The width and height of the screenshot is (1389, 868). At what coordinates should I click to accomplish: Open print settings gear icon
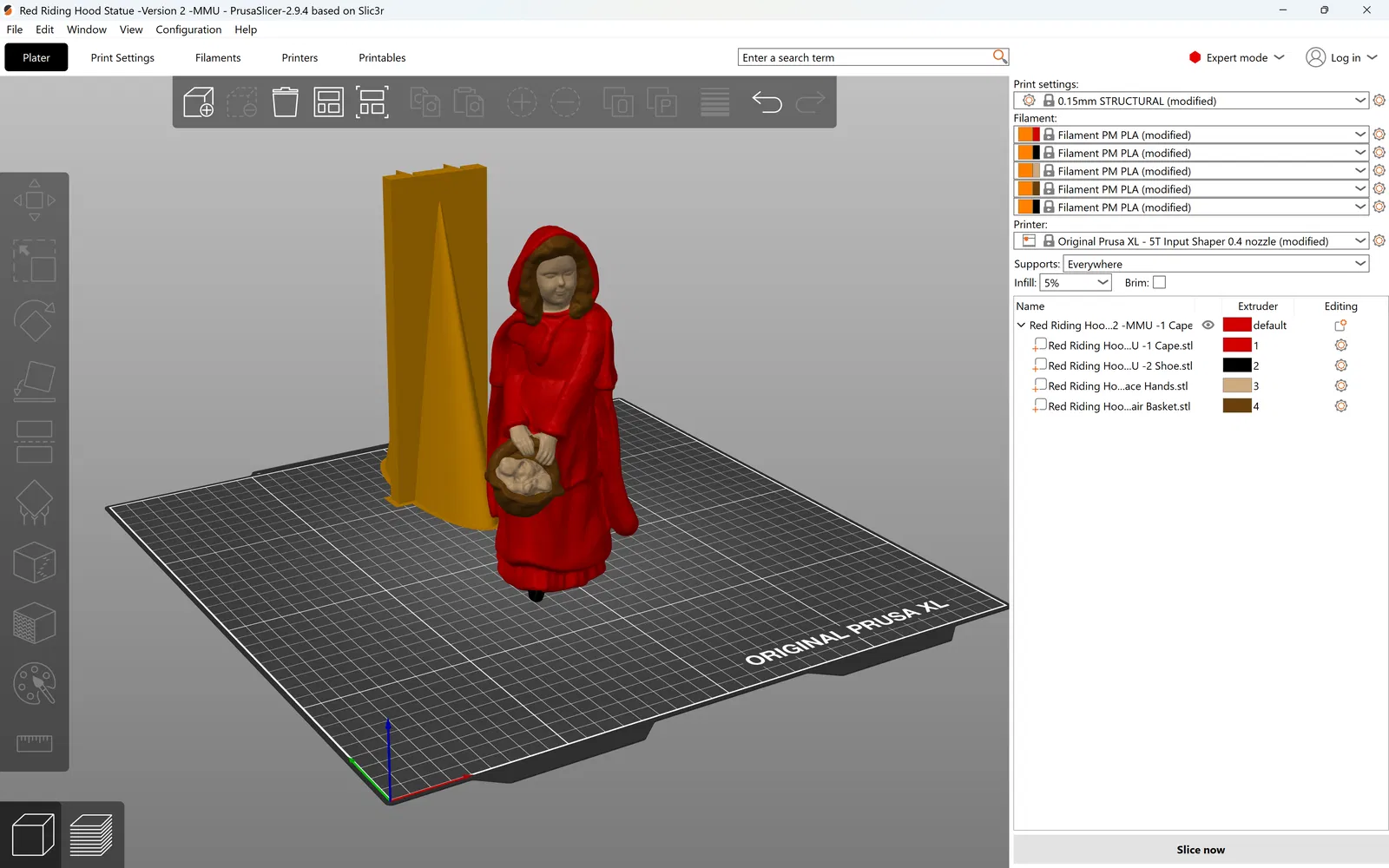[x=1379, y=101]
